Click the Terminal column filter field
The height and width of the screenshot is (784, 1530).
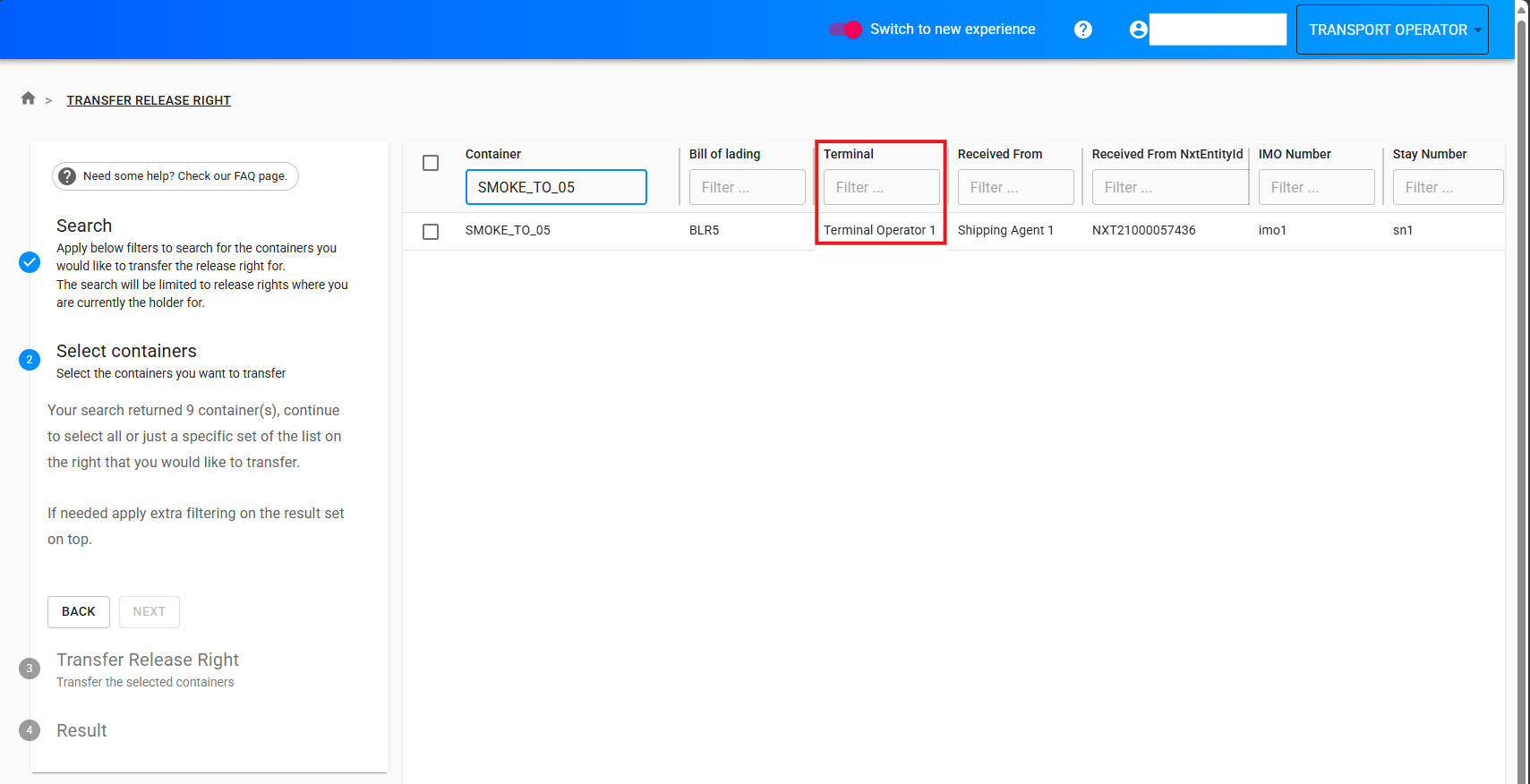tap(881, 187)
